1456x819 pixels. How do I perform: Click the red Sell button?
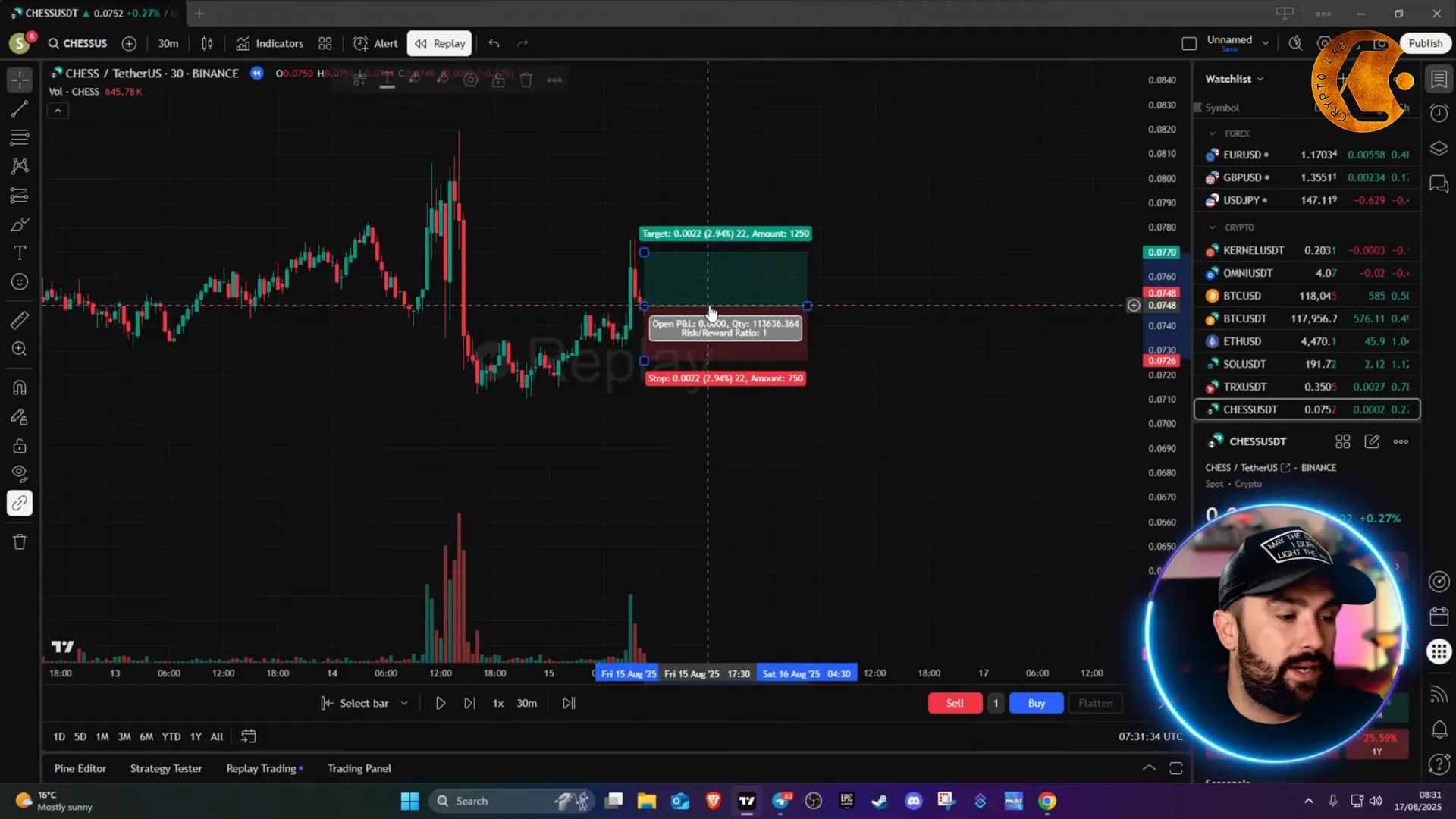pyautogui.click(x=955, y=703)
